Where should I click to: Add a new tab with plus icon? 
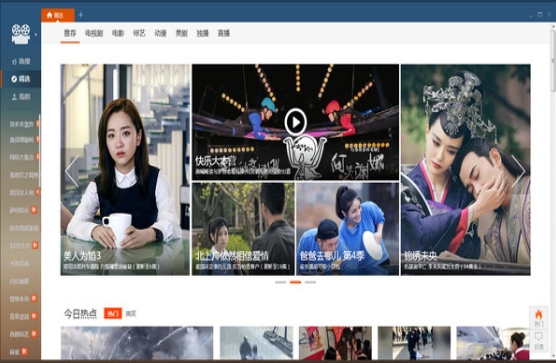pos(80,15)
